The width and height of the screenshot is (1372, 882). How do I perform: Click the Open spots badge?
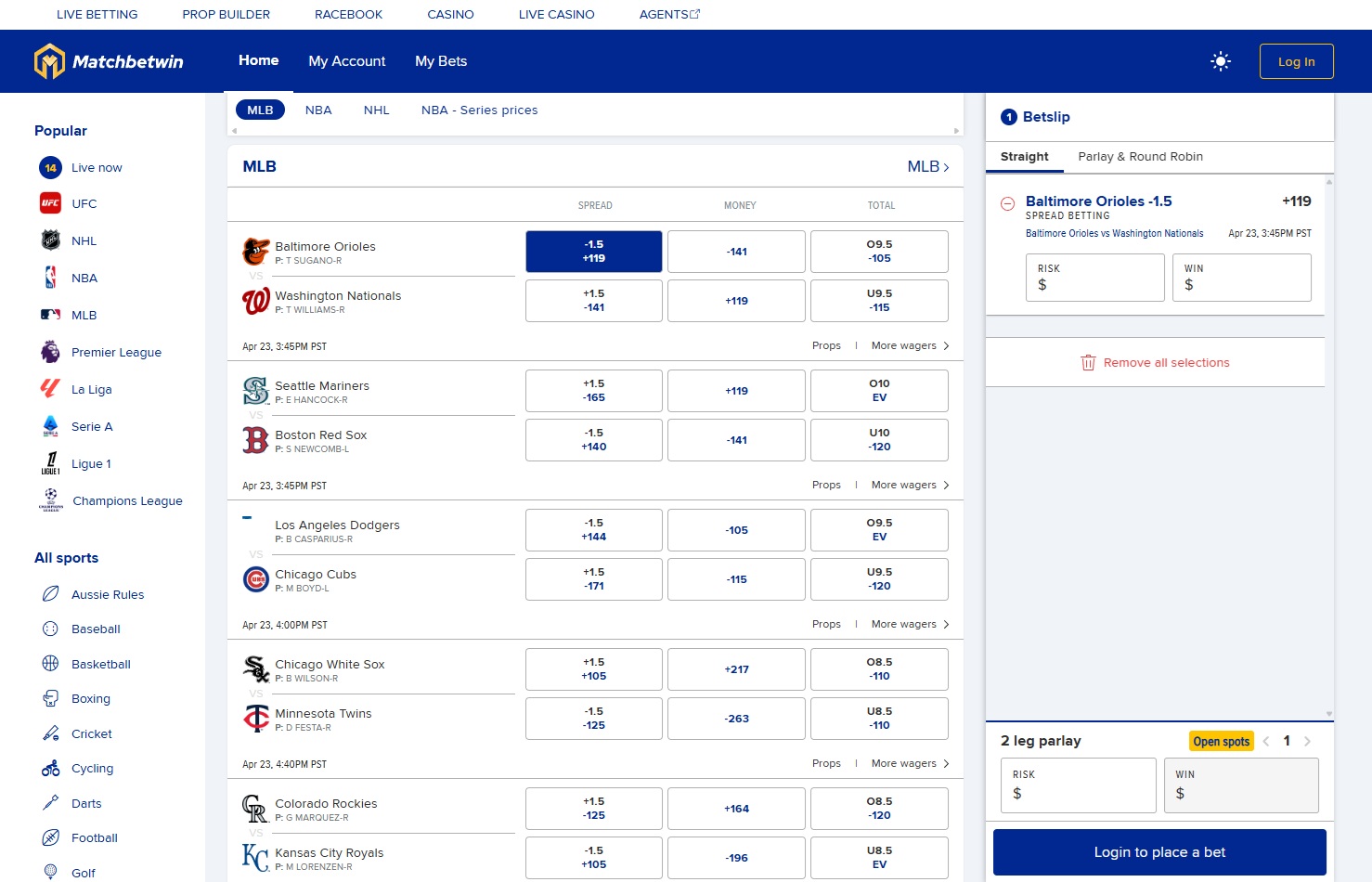point(1222,741)
